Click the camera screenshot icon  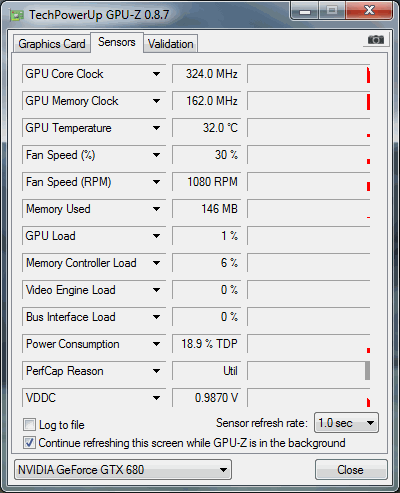click(x=376, y=40)
